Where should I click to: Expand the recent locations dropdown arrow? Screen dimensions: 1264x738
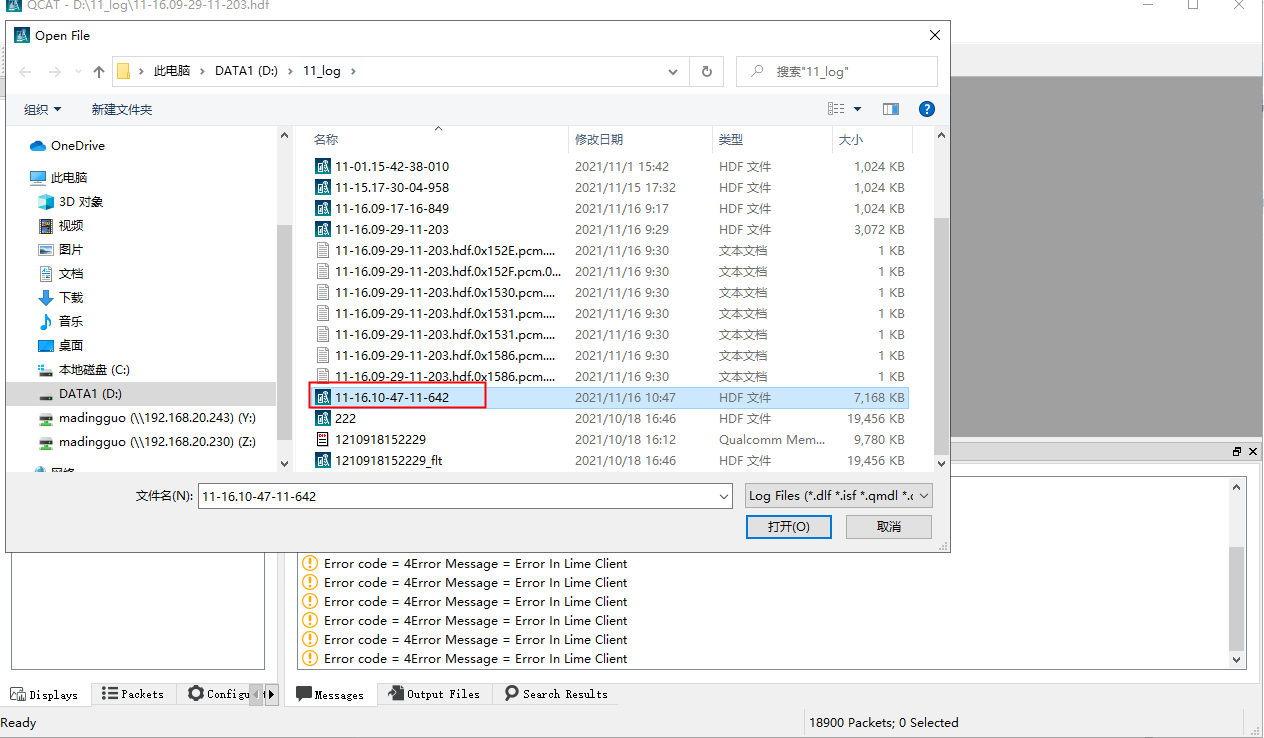(77, 71)
